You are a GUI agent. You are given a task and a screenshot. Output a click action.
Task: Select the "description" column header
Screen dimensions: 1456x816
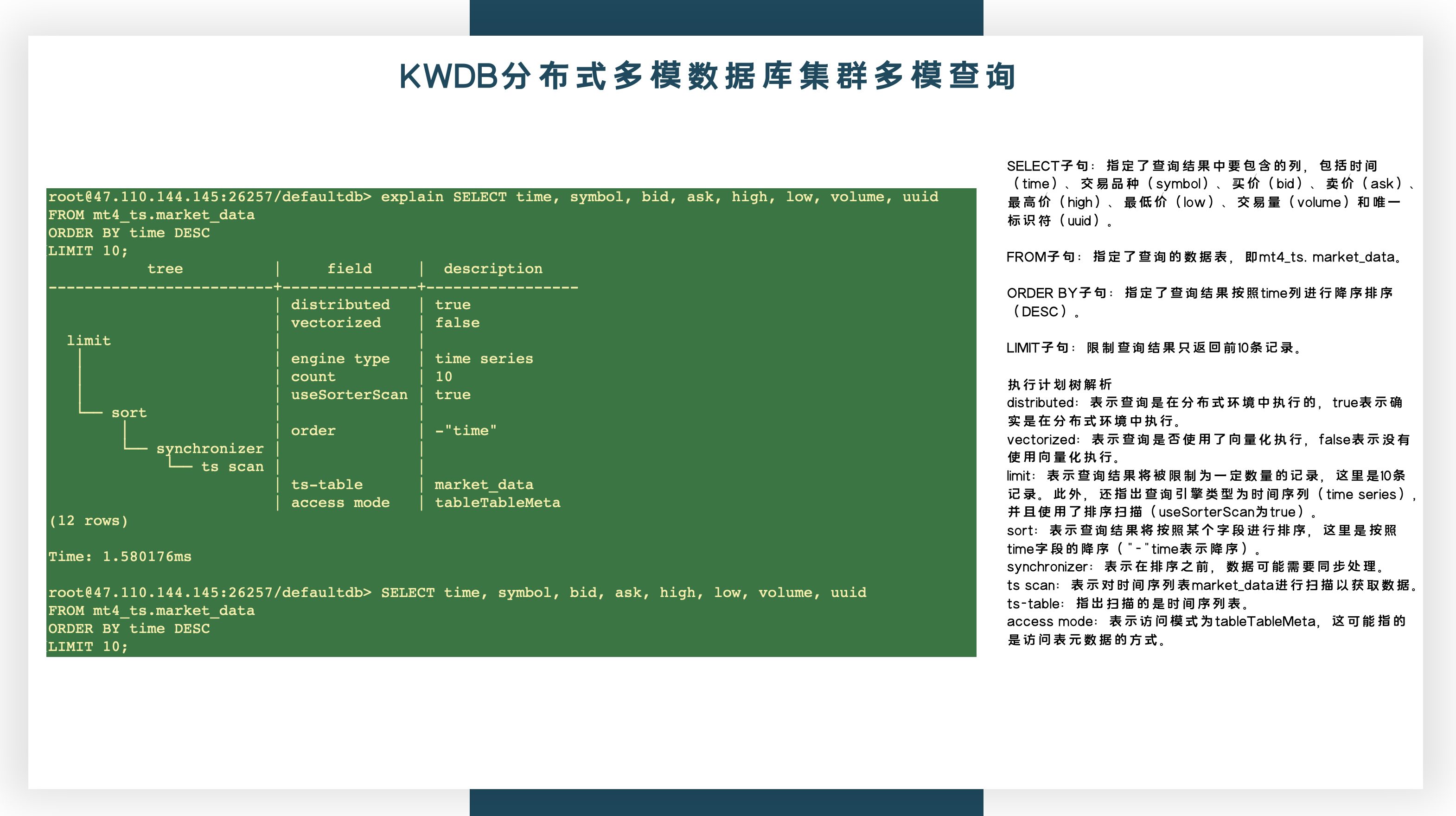493,269
